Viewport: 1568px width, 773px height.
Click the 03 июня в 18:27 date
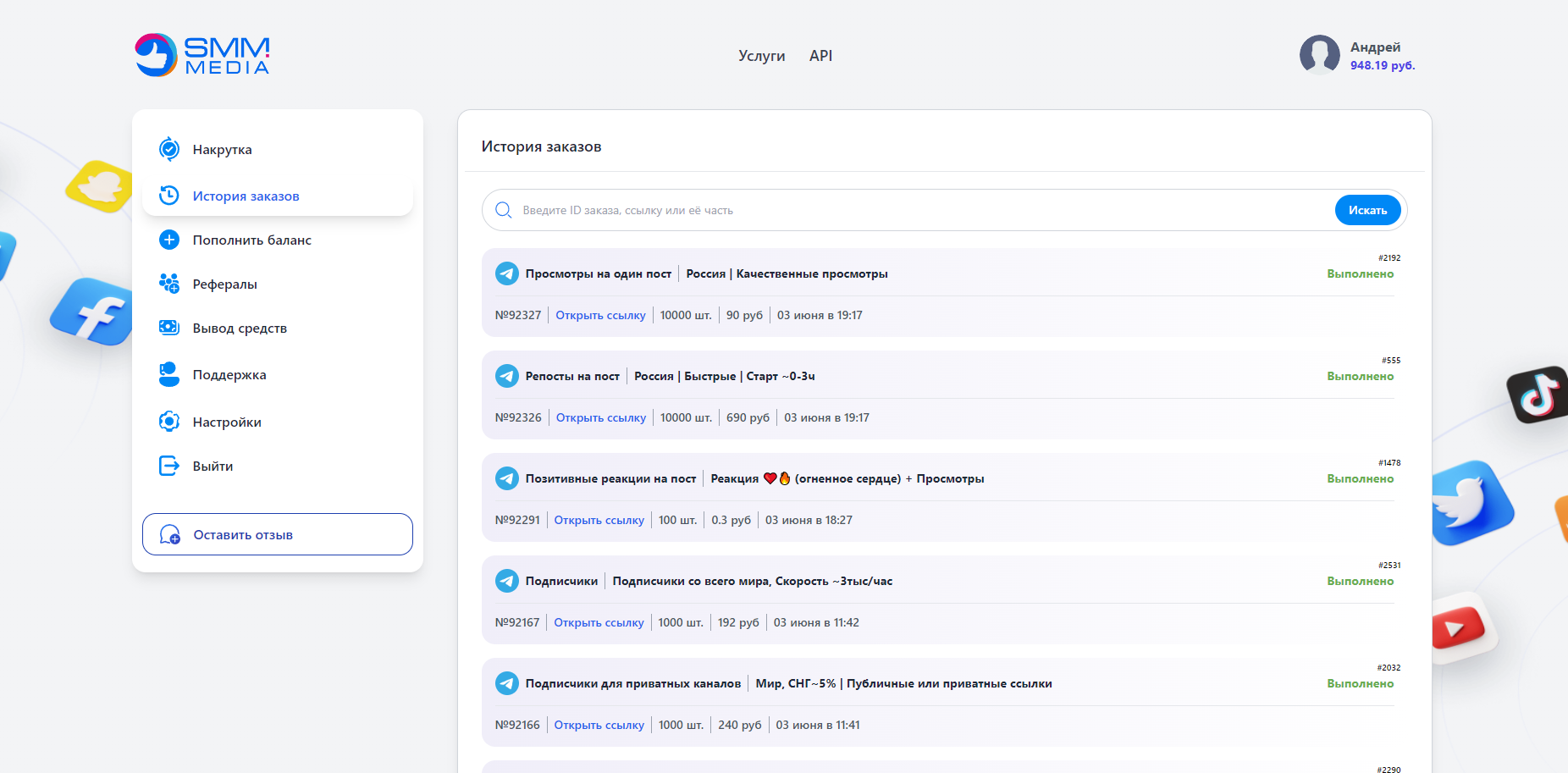point(809,520)
